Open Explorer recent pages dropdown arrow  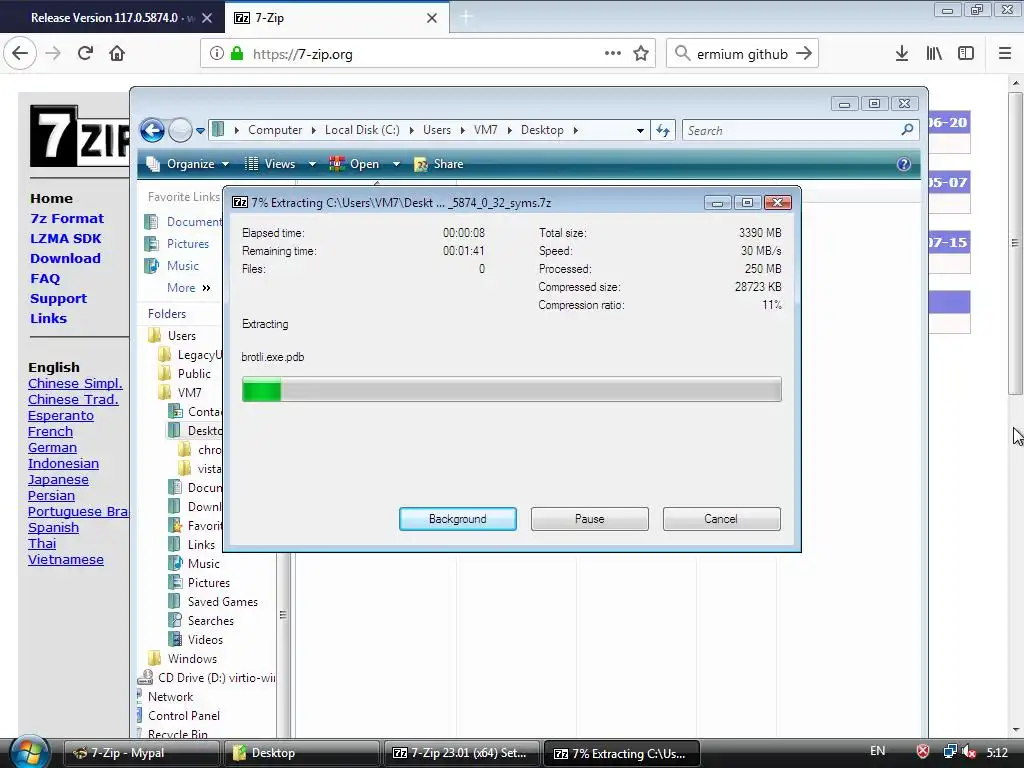click(x=200, y=131)
